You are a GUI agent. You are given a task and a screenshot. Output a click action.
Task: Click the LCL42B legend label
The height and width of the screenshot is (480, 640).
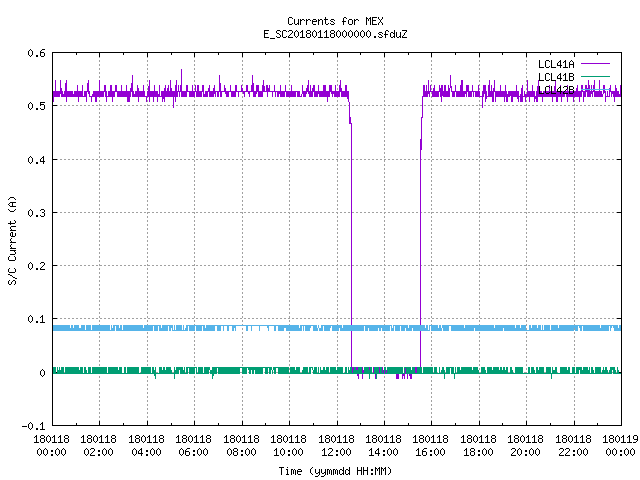click(556, 90)
